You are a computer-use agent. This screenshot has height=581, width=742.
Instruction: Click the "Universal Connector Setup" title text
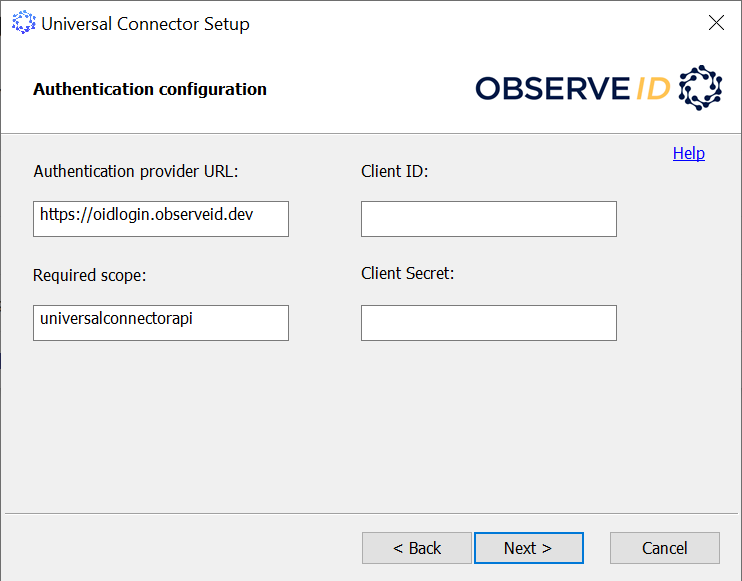146,23
